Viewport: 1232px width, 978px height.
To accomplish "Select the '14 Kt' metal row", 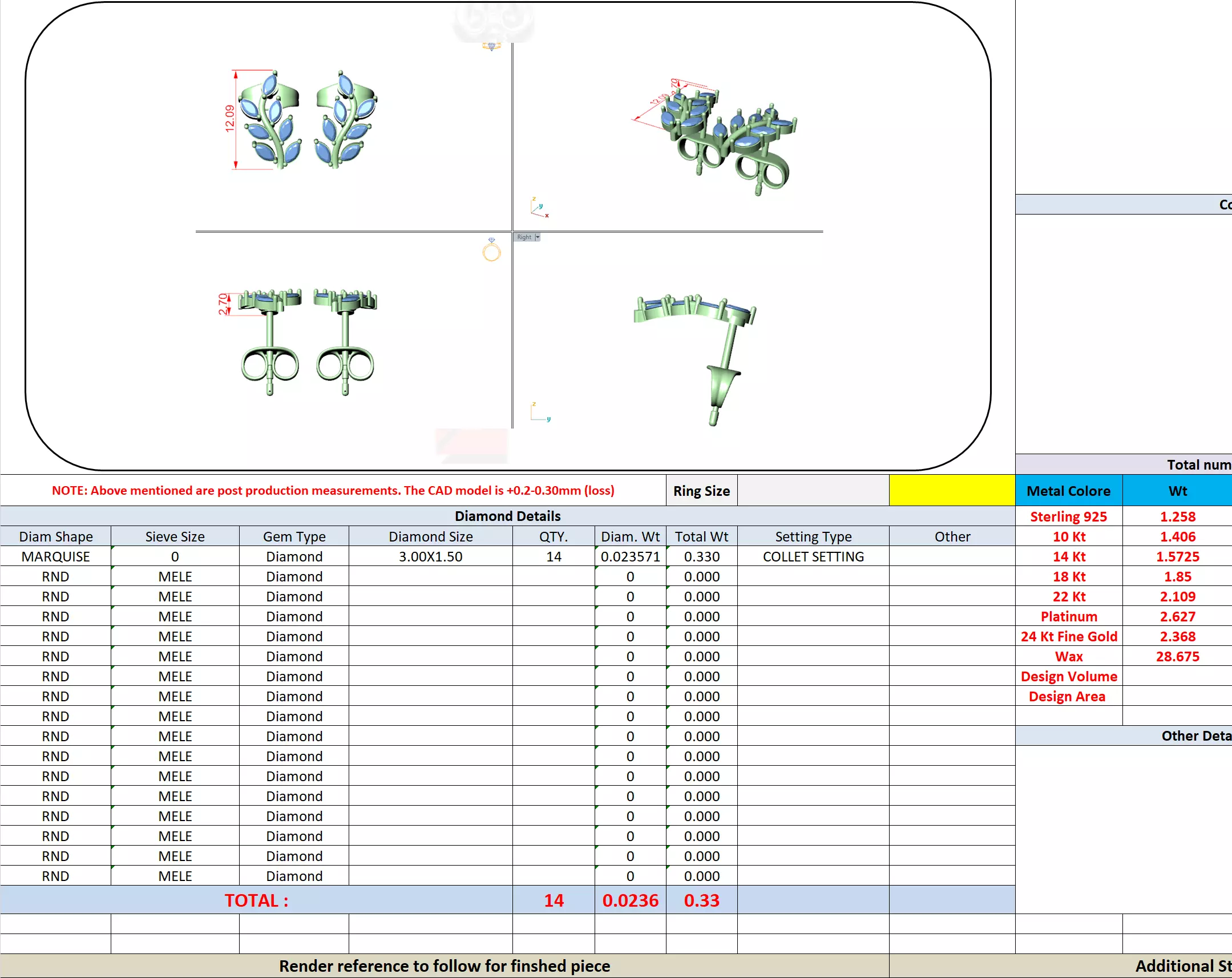I will (x=1069, y=556).
